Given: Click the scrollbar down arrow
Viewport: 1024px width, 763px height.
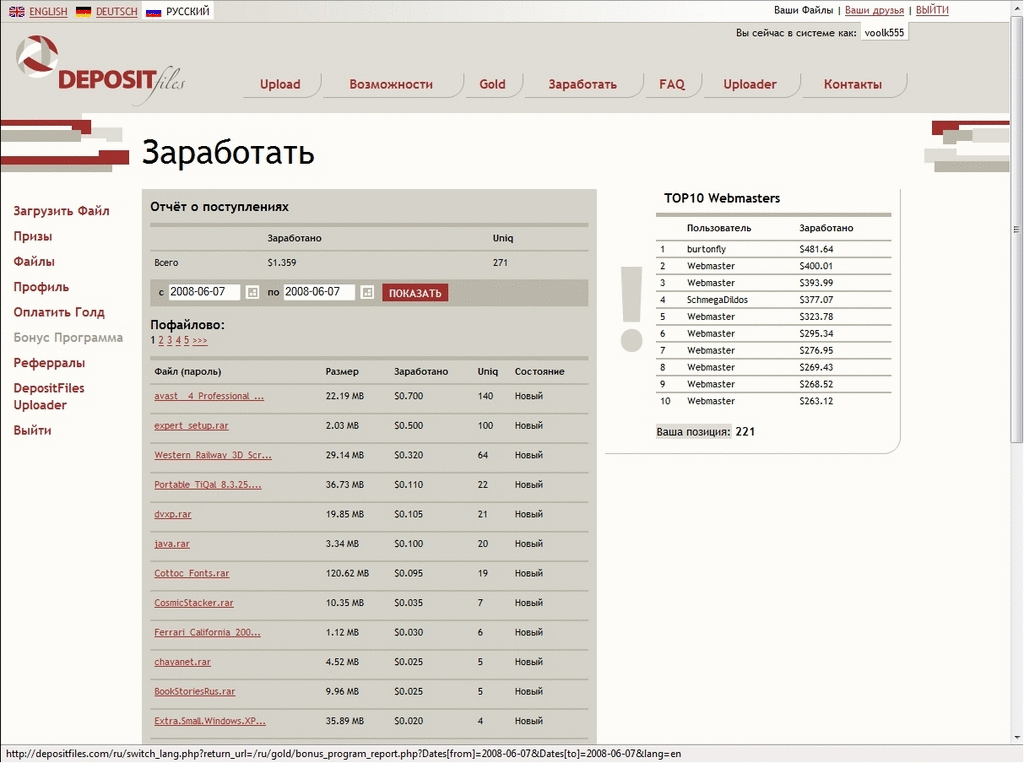Looking at the screenshot, I should coord(1016,738).
